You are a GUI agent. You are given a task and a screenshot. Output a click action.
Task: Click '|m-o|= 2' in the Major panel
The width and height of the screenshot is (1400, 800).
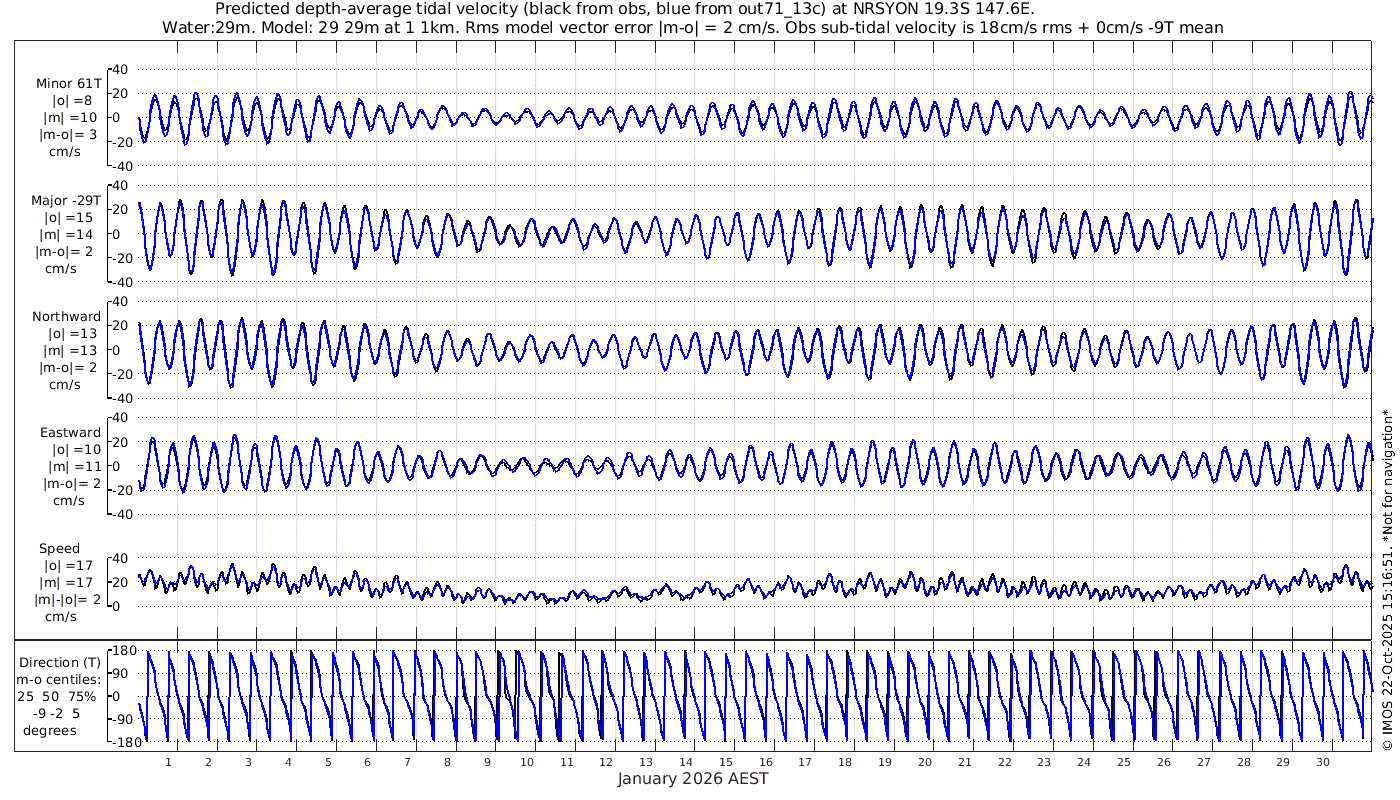pos(64,251)
